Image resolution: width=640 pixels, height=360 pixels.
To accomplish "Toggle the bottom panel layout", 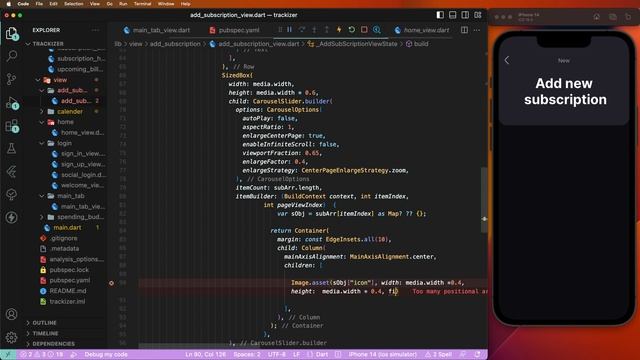I will tap(453, 15).
